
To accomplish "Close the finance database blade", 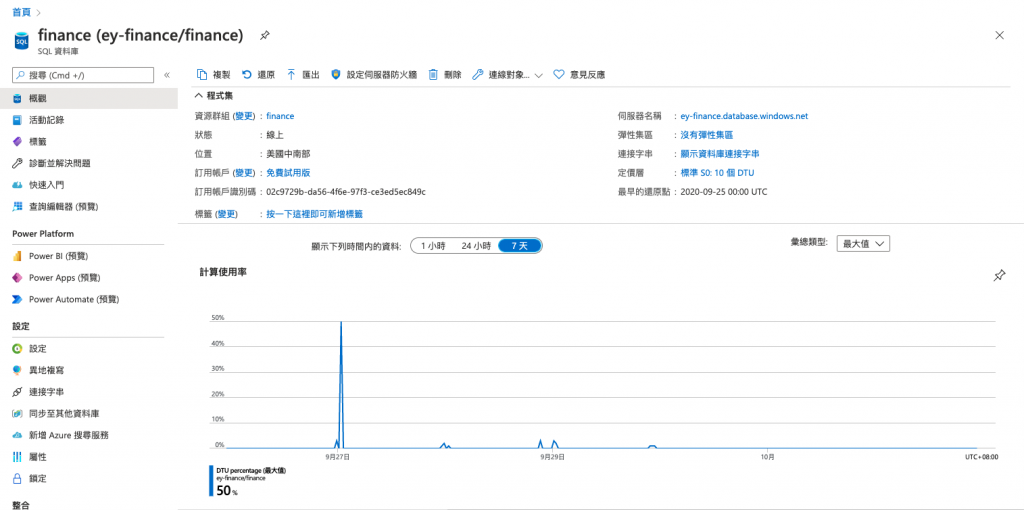I will [x=999, y=35].
